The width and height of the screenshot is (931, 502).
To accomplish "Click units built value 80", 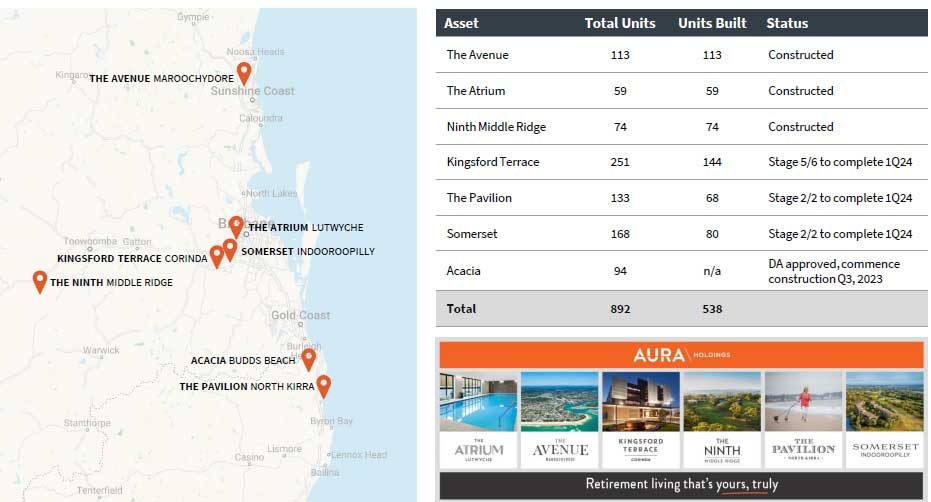I will tap(712, 234).
